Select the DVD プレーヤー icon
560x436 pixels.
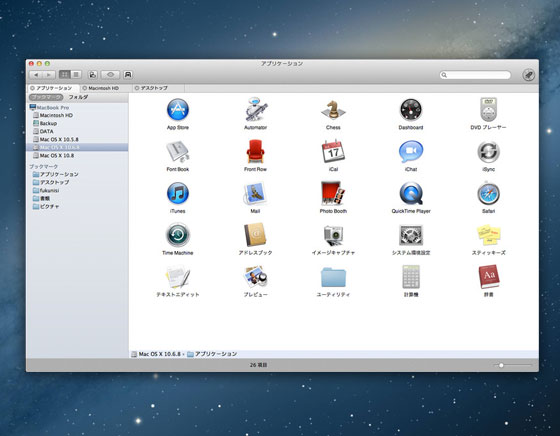coord(488,109)
